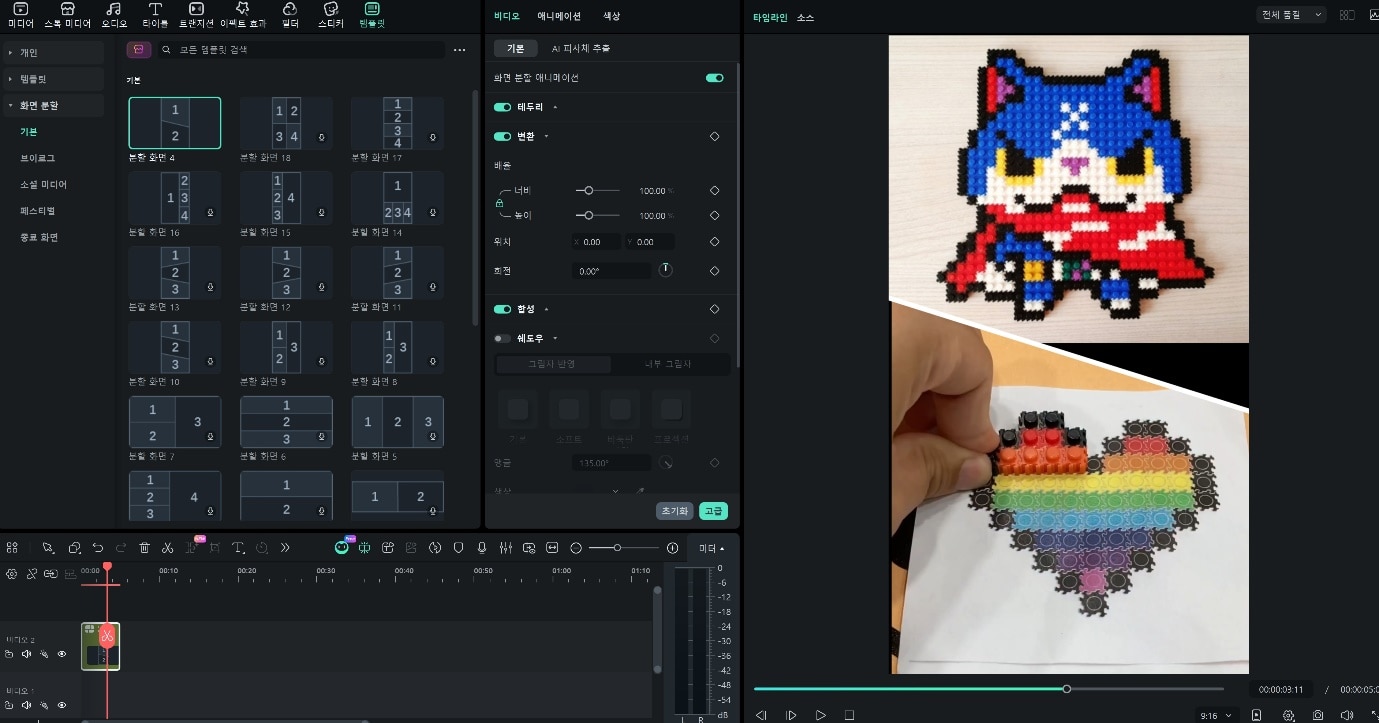Expand the 개인 tree item
Image resolution: width=1379 pixels, height=723 pixels.
(10, 52)
